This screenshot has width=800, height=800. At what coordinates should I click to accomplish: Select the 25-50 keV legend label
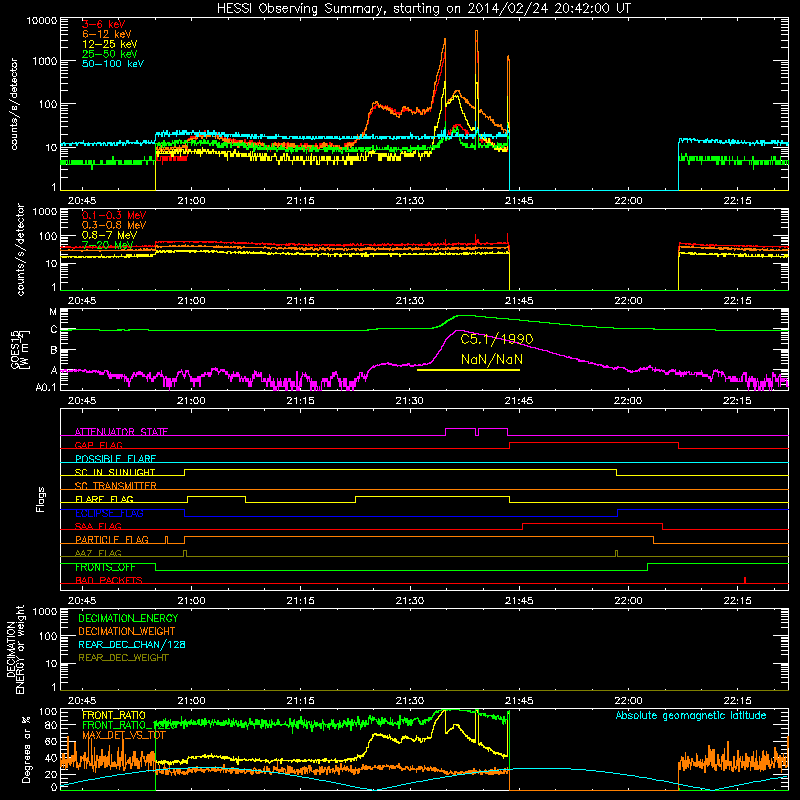pyautogui.click(x=110, y=54)
